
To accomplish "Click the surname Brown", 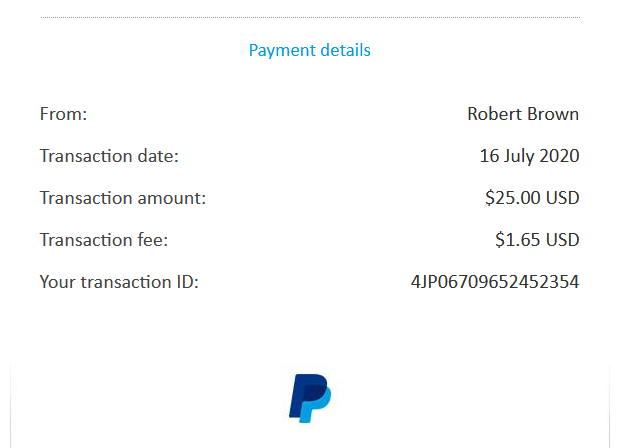I will pyautogui.click(x=553, y=114).
